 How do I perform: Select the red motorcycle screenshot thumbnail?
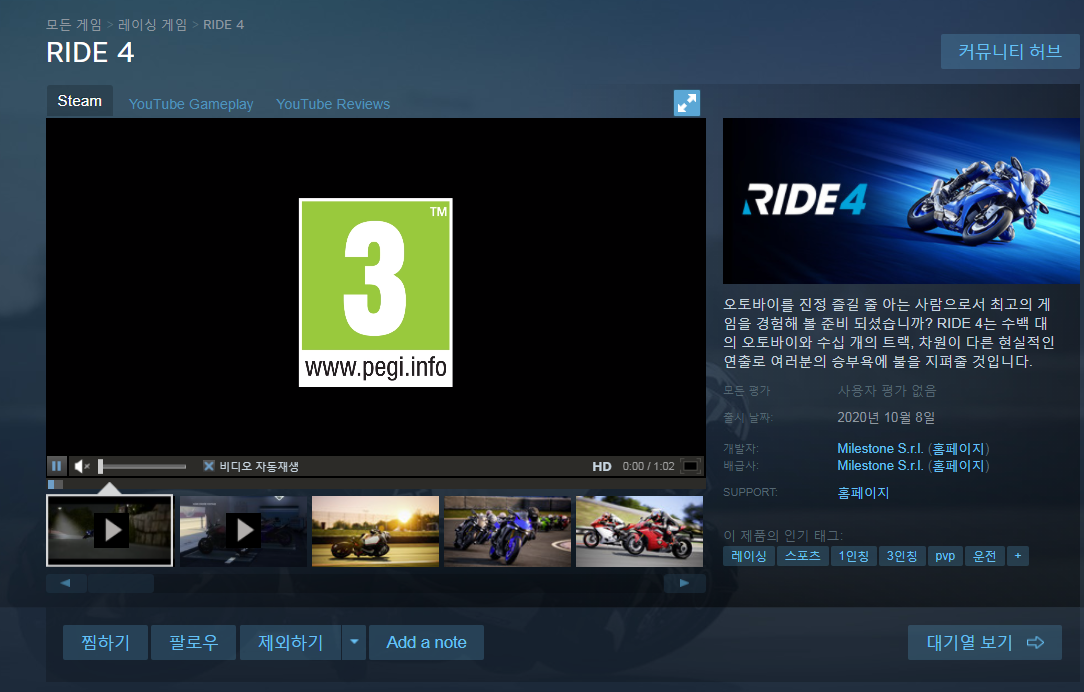click(x=639, y=531)
